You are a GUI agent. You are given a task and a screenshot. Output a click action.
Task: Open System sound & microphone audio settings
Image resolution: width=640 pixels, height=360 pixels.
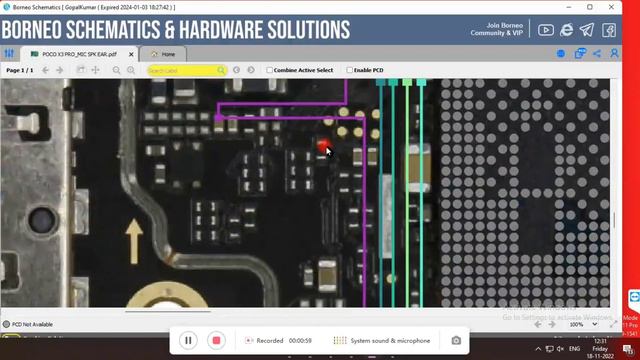pyautogui.click(x=382, y=340)
